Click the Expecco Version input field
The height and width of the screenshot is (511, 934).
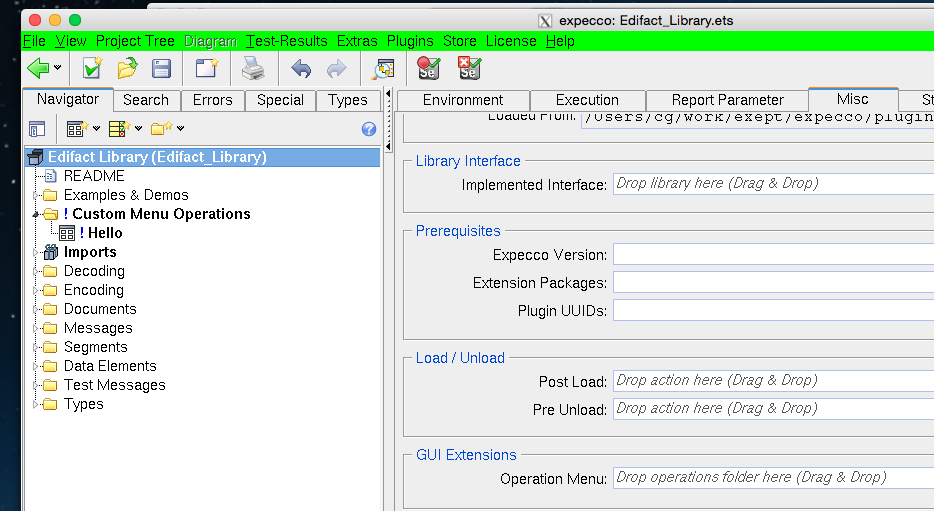click(772, 255)
